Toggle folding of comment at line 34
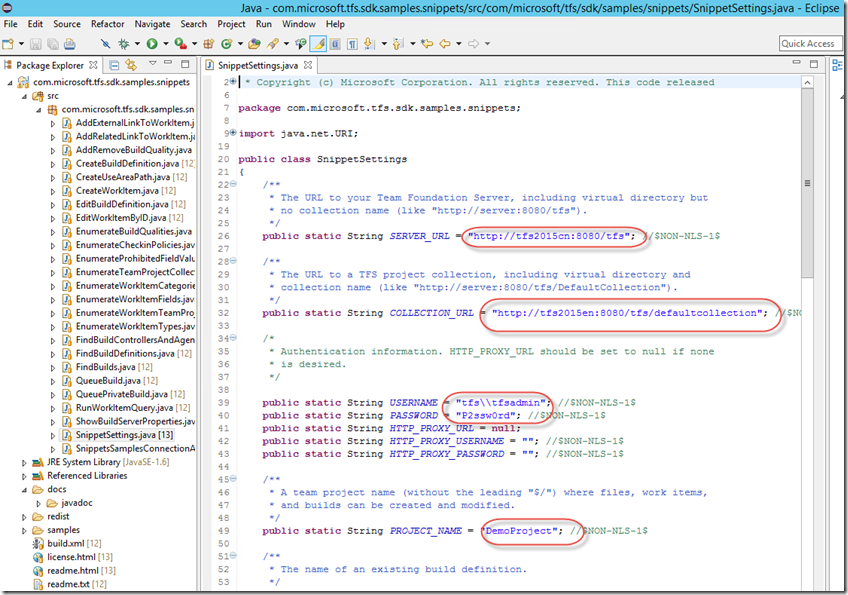The width and height of the screenshot is (848, 595). 233,338
